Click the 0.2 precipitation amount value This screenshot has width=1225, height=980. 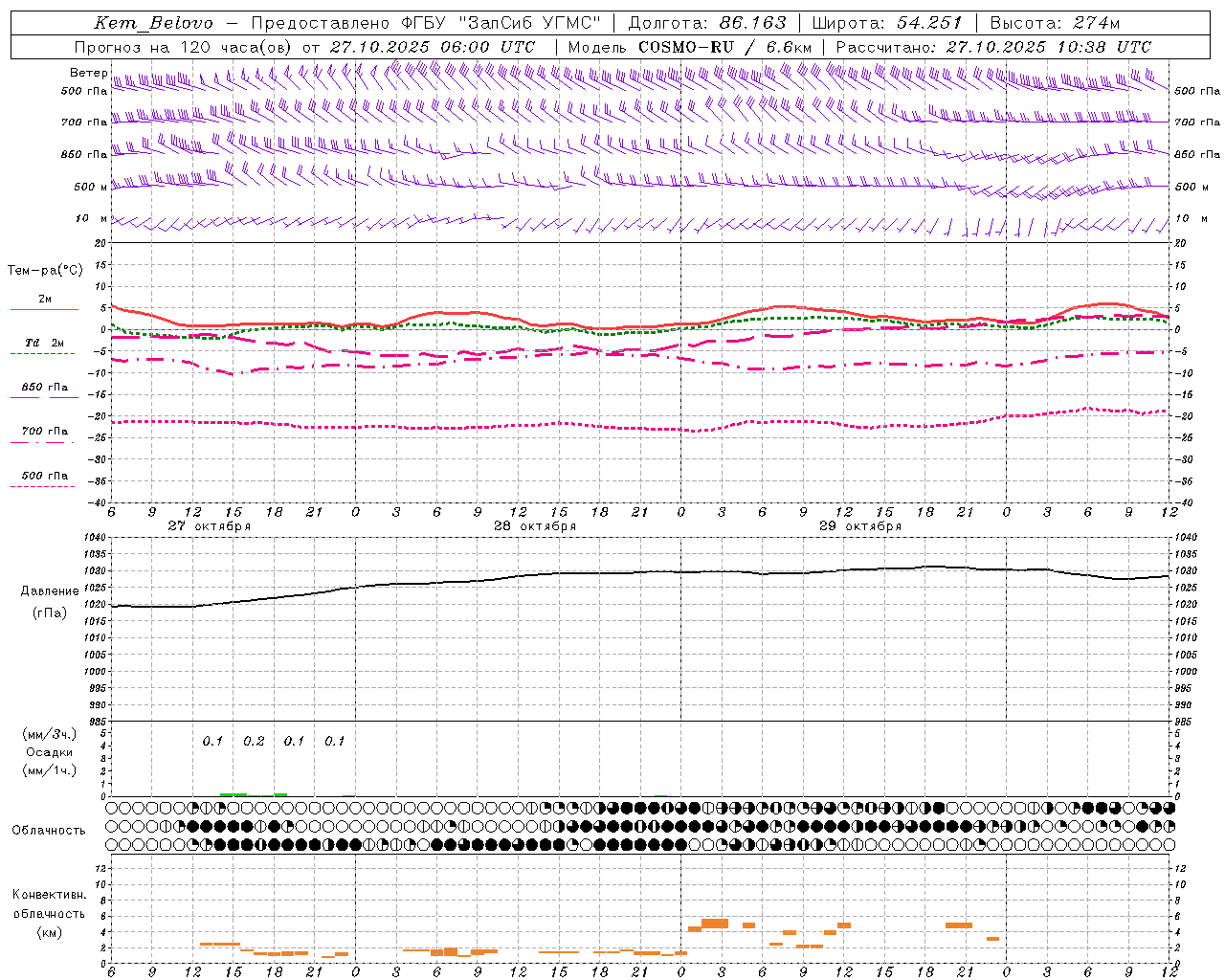(x=254, y=742)
